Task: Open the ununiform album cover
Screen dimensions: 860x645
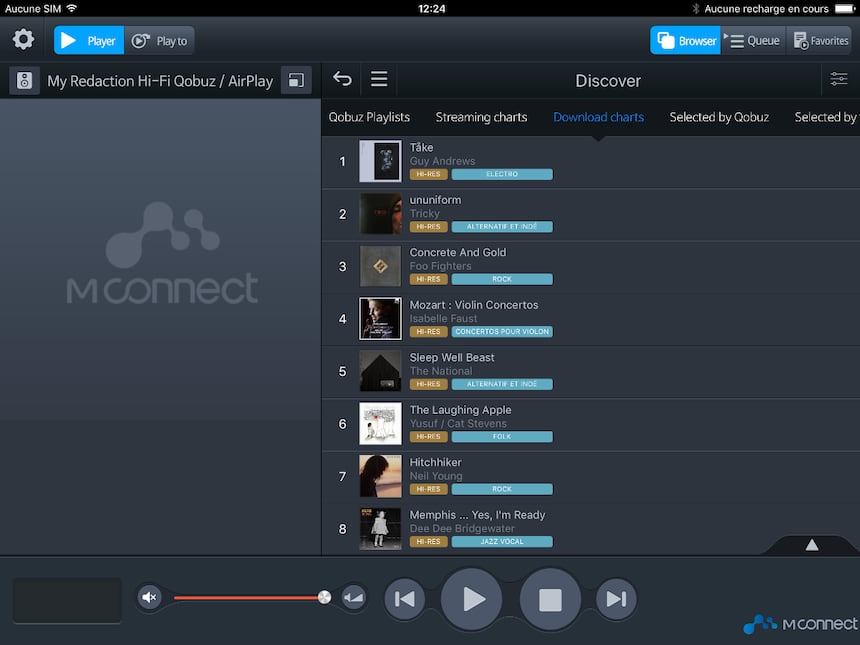Action: 380,213
